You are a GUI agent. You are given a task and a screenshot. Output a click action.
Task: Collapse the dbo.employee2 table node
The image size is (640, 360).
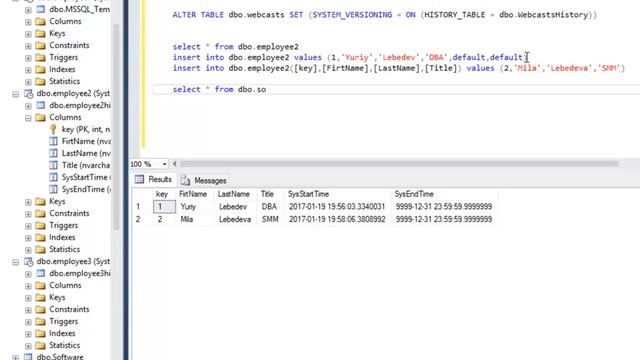click(16, 94)
